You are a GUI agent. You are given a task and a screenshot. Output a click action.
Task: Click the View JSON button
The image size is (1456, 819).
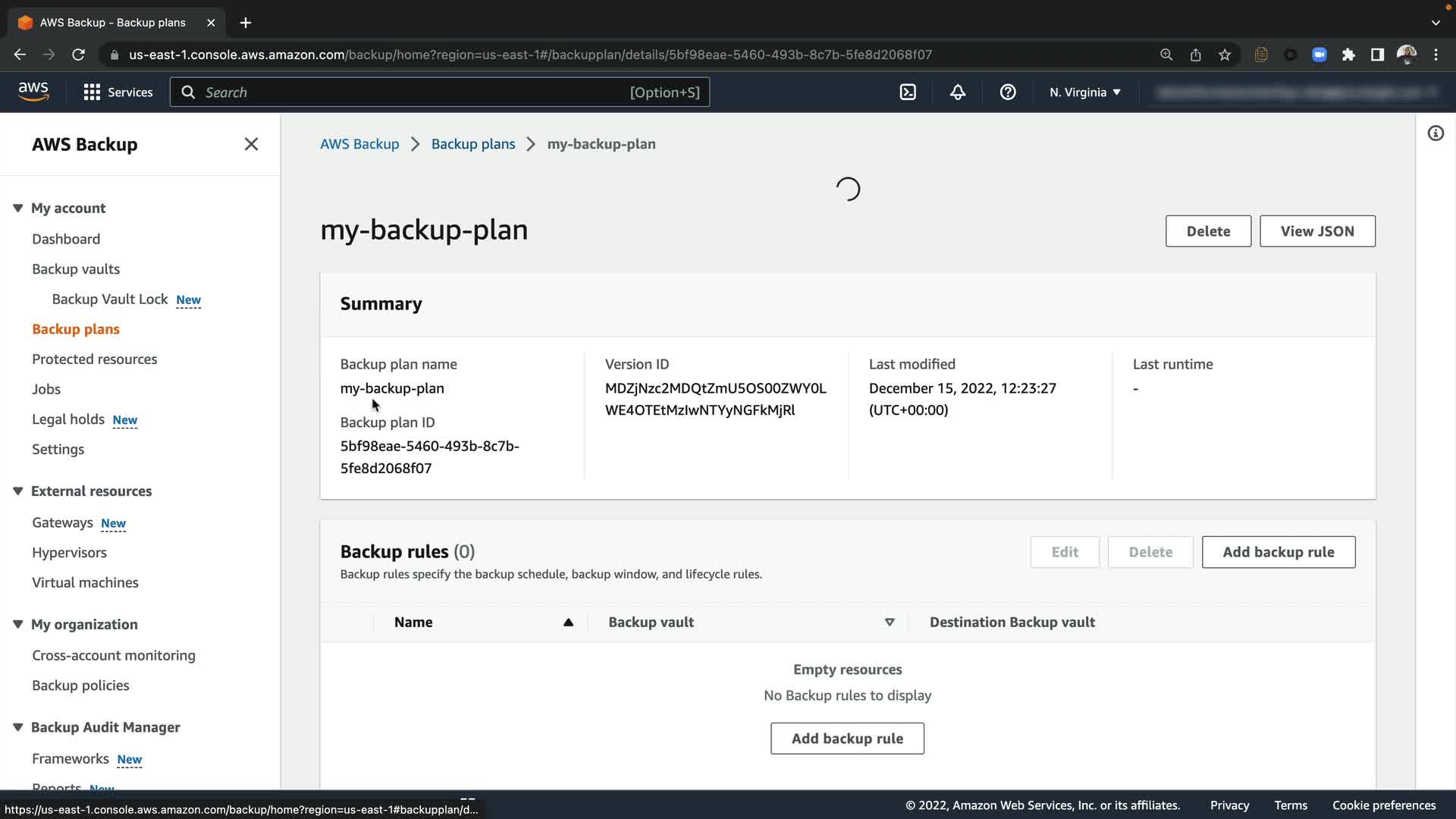(x=1317, y=231)
